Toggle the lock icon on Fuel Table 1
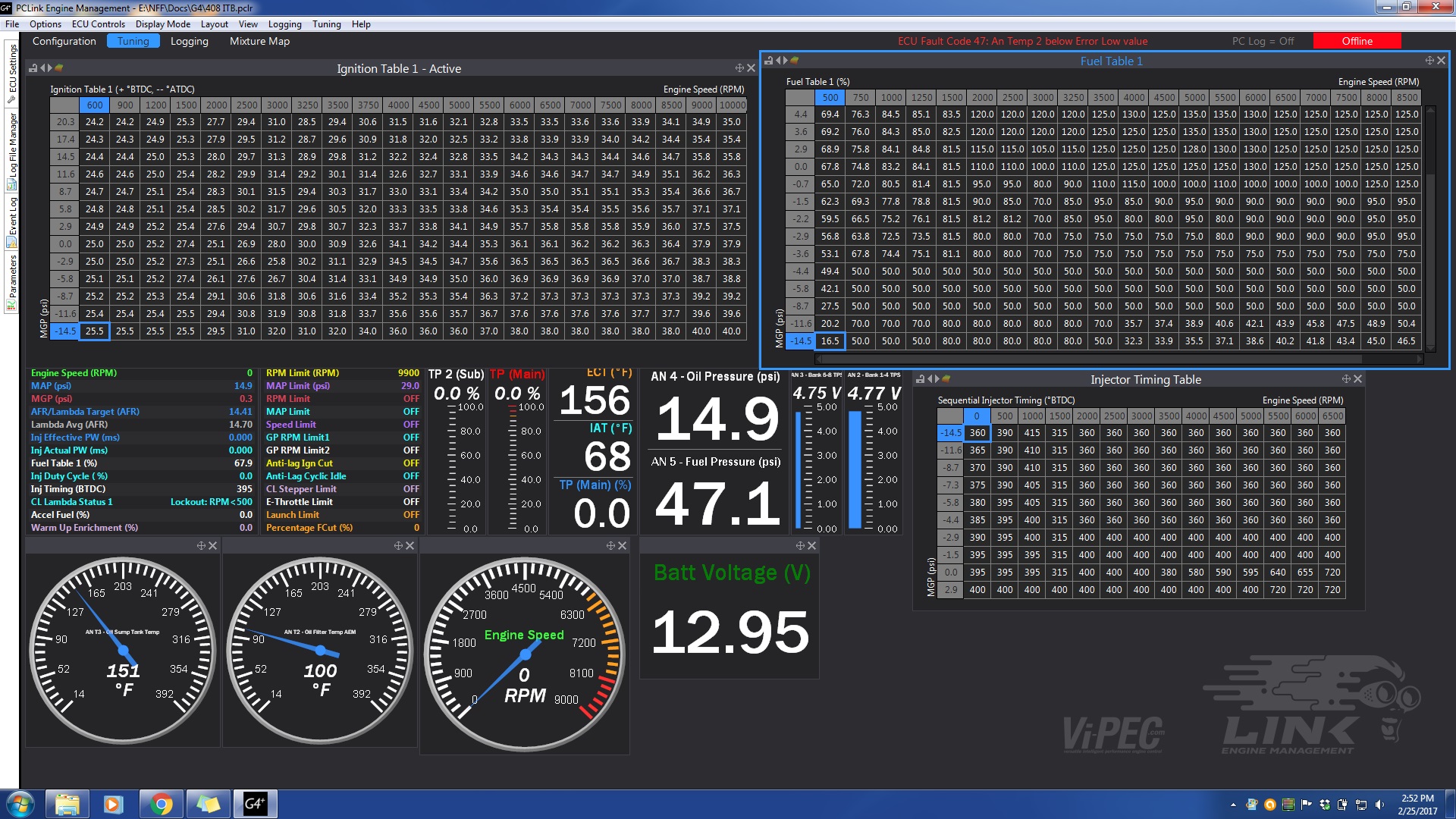This screenshot has height=819, width=1456. click(x=768, y=61)
